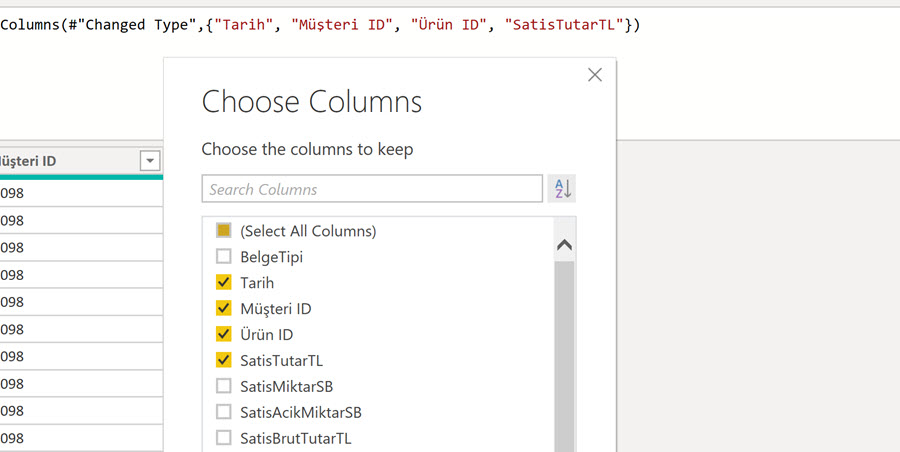Click the BelgeTipi label in list
The width and height of the screenshot is (900, 452).
point(271,257)
